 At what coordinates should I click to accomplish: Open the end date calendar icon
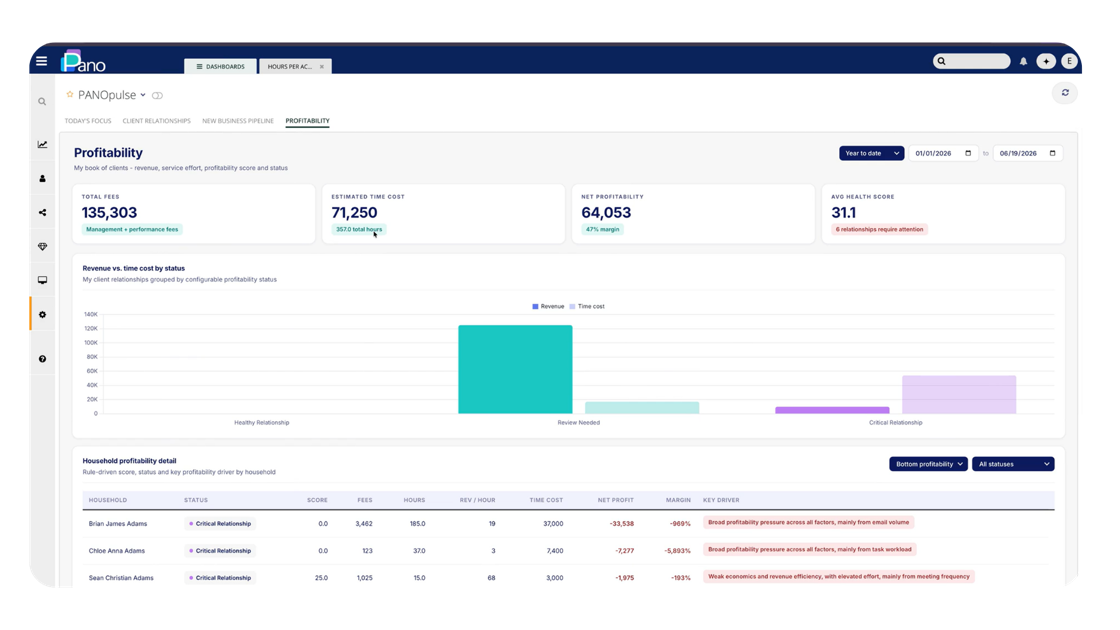(x=1052, y=153)
